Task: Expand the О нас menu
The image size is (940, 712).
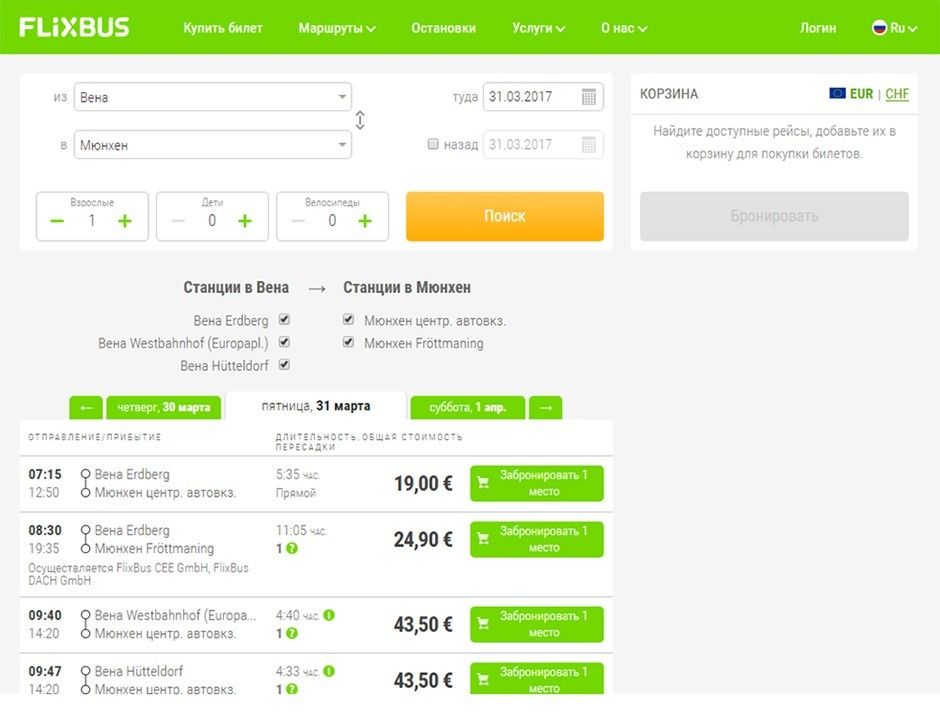Action: pyautogui.click(x=623, y=28)
